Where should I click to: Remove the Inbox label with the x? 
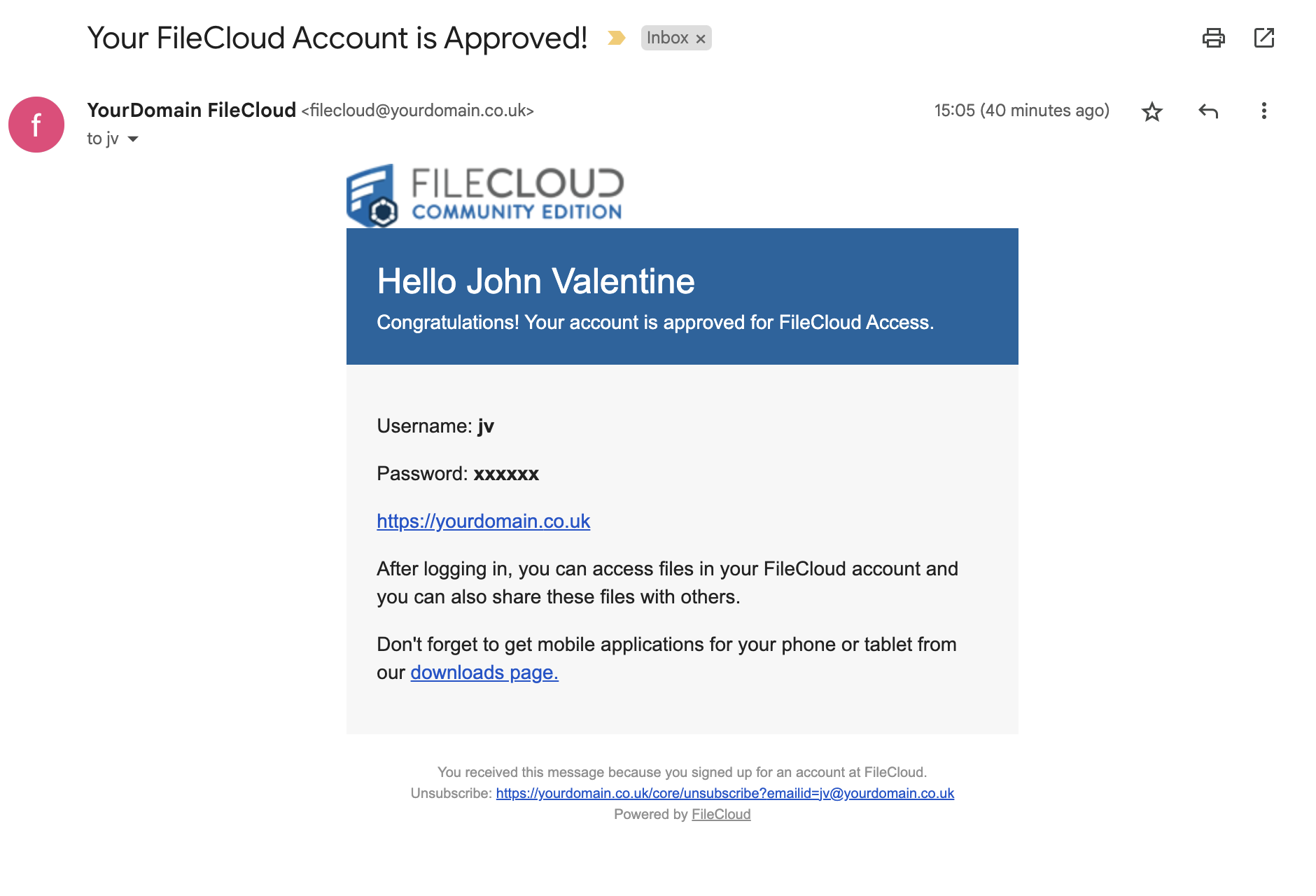(700, 38)
